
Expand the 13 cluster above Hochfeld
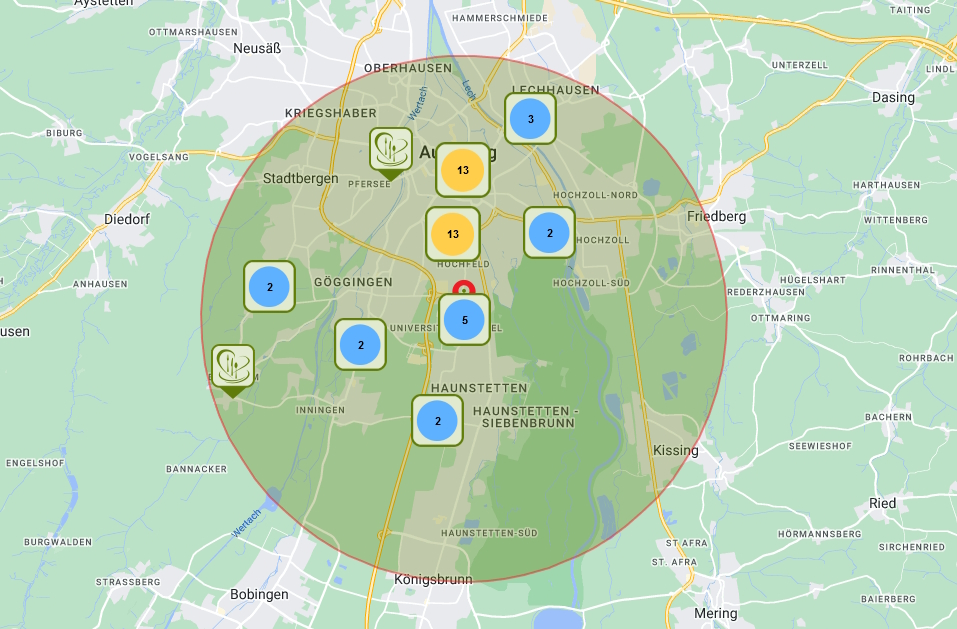click(453, 234)
